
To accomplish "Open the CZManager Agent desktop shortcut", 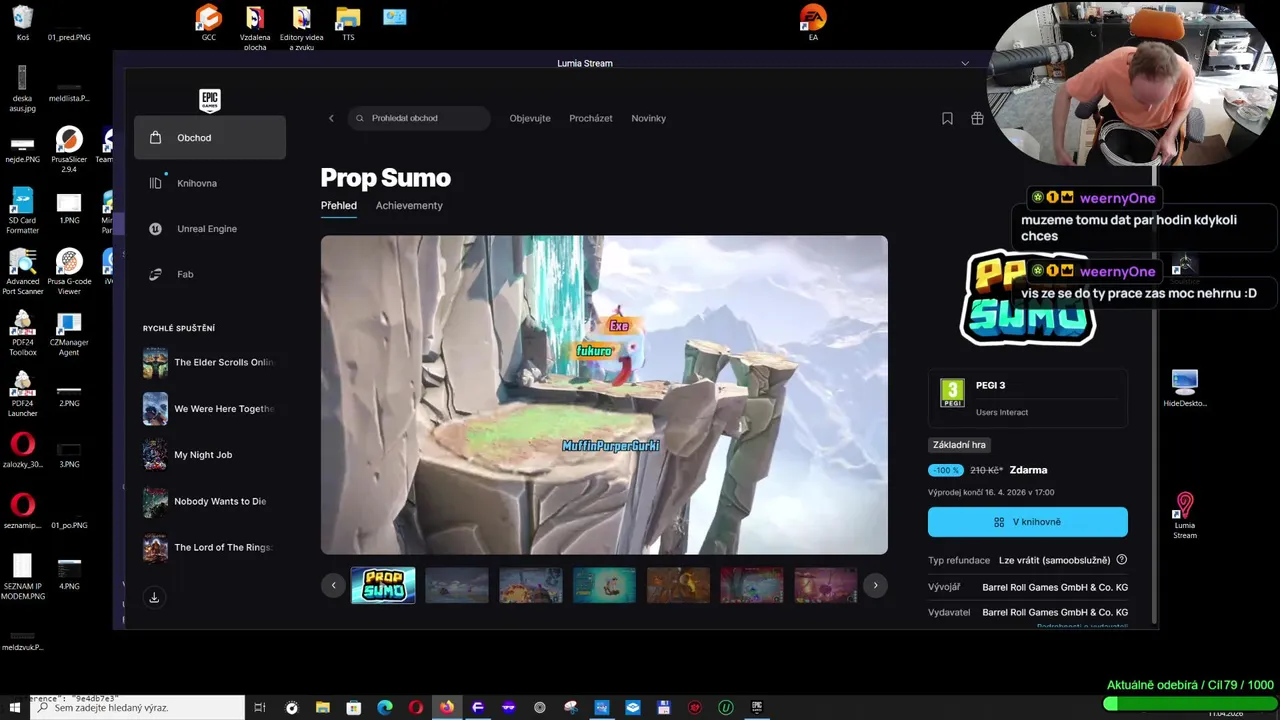I will pyautogui.click(x=69, y=333).
